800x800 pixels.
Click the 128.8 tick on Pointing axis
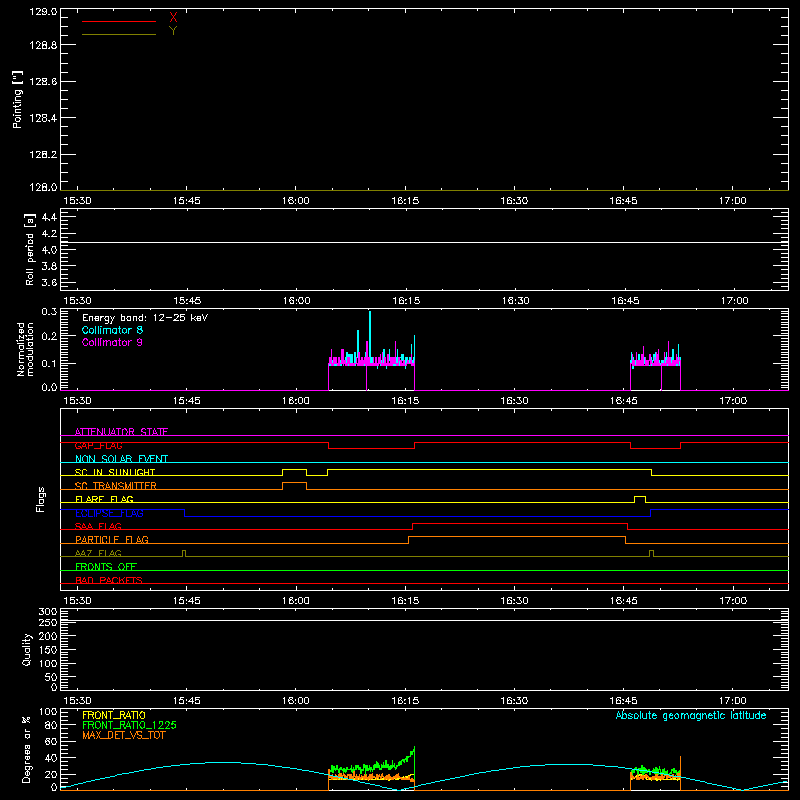pos(43,45)
